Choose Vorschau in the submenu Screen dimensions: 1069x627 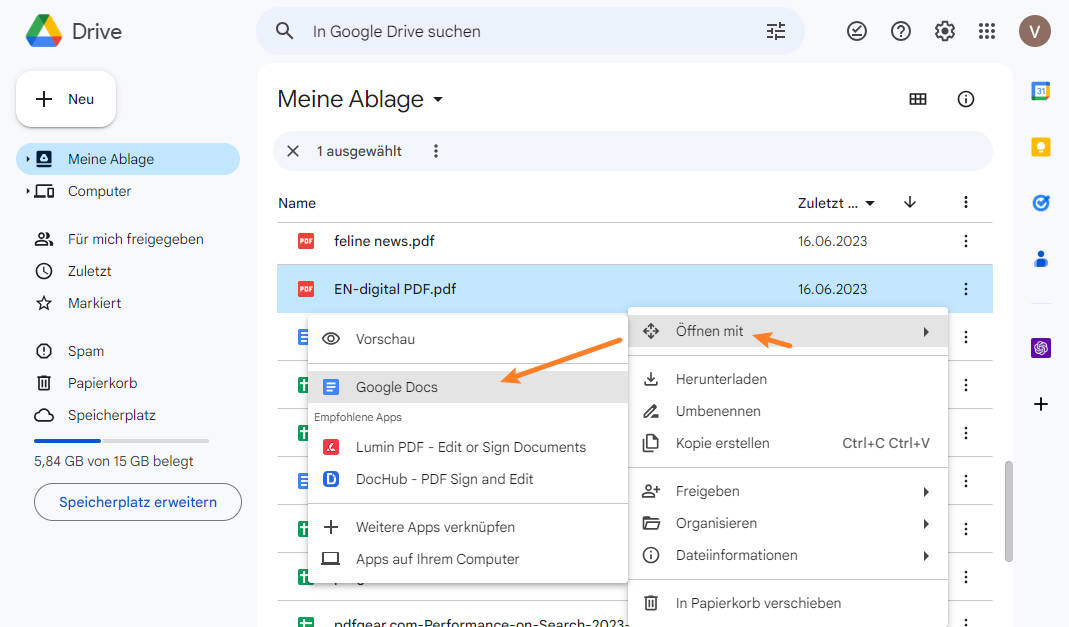(x=468, y=339)
